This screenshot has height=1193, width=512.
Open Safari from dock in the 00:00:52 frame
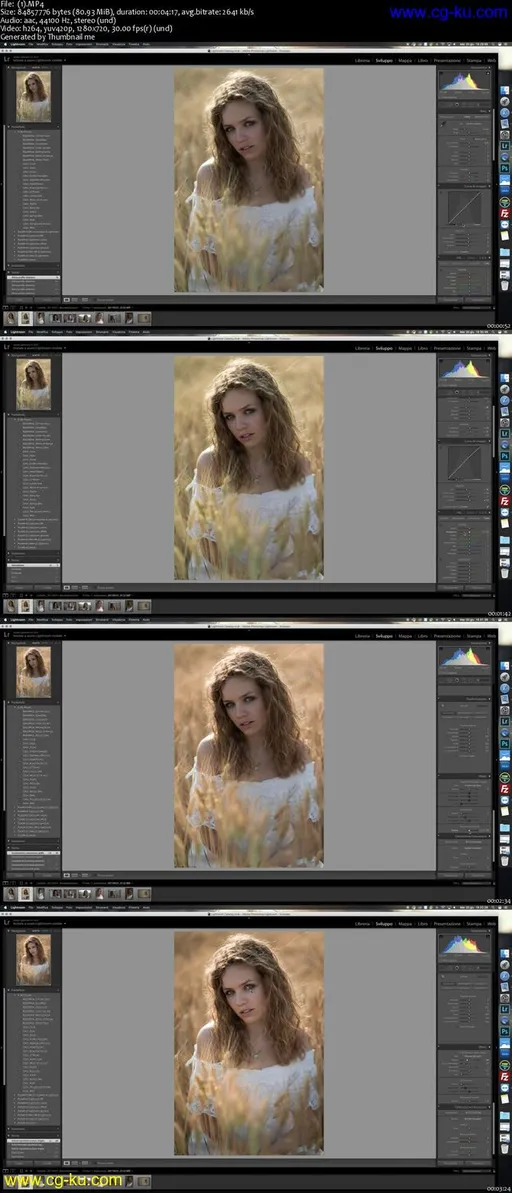[504, 112]
